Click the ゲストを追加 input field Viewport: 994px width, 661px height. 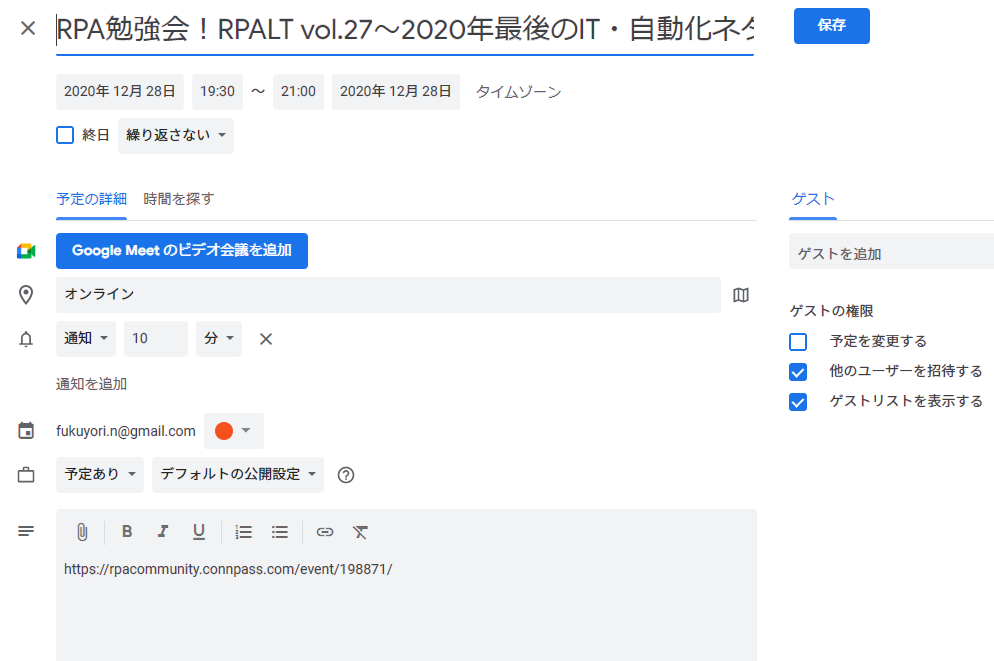890,251
